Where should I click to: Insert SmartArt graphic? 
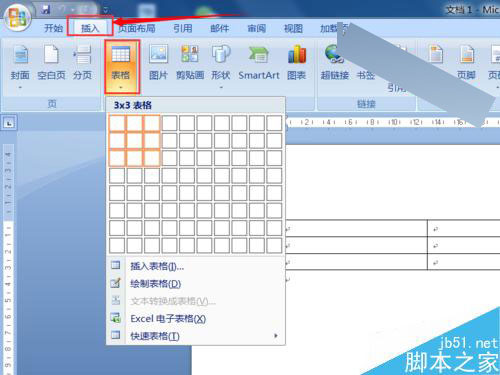259,63
